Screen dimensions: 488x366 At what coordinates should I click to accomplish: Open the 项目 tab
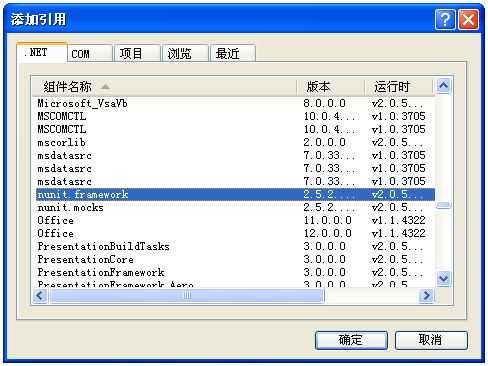point(137,54)
